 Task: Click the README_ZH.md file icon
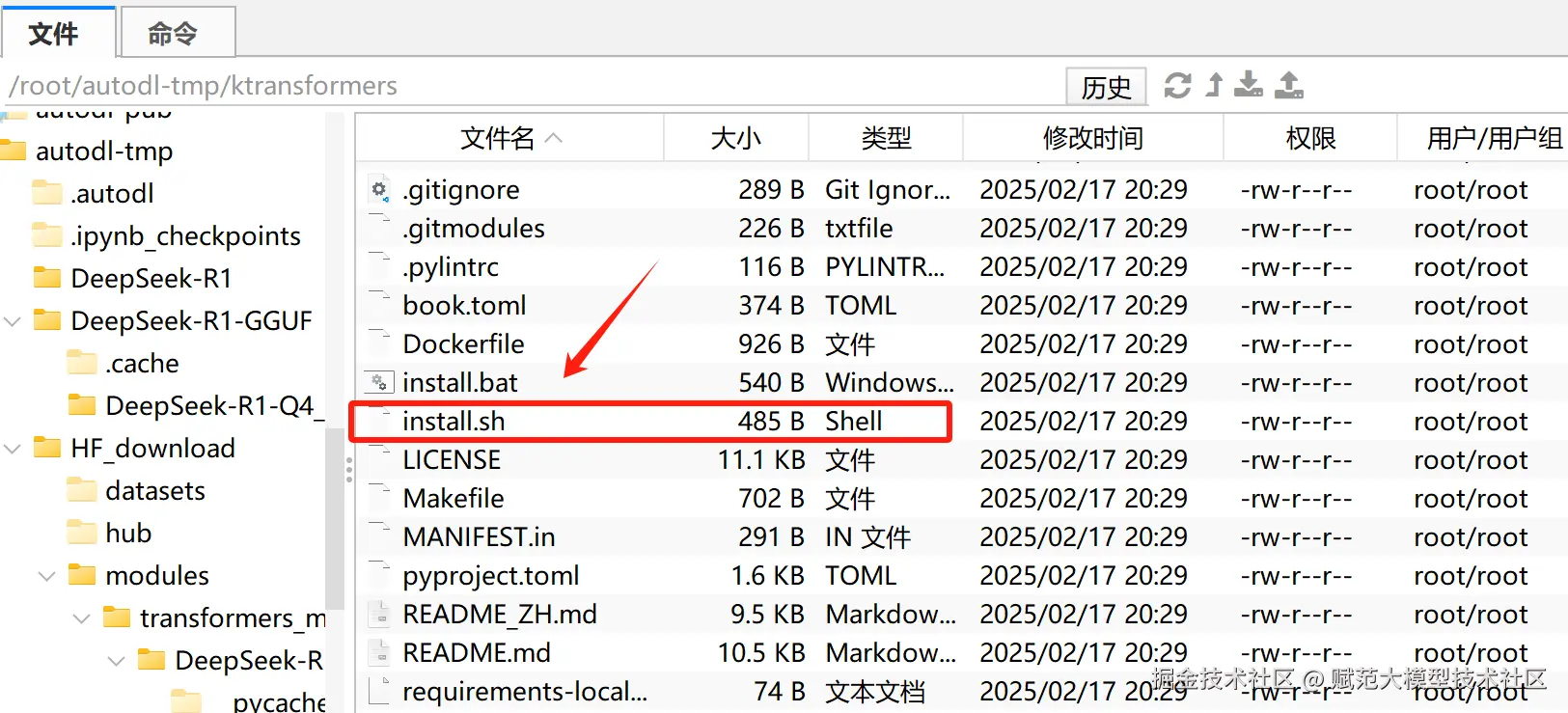(x=380, y=615)
